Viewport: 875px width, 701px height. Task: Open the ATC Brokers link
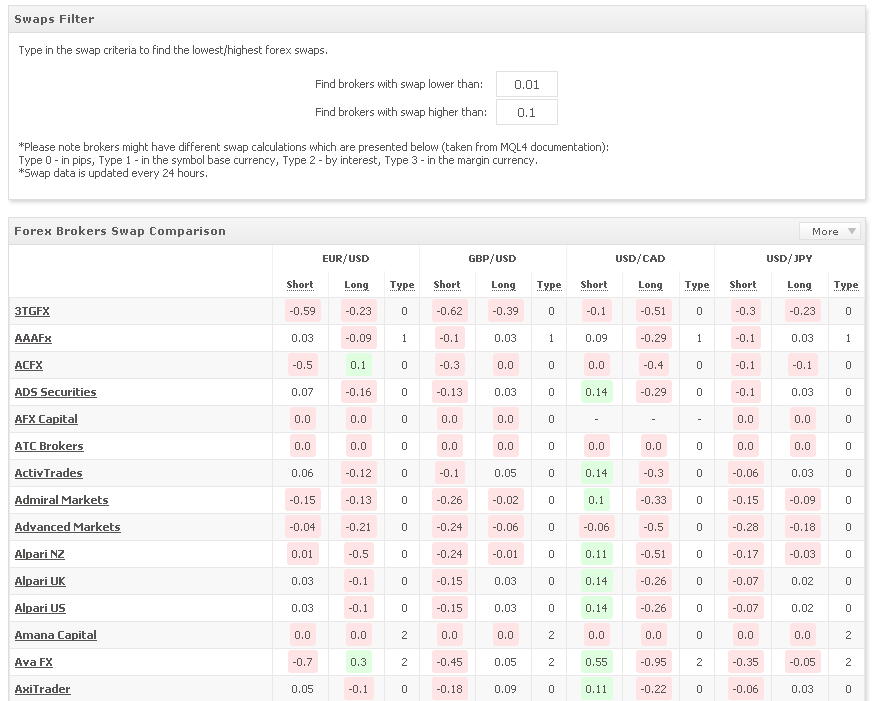tap(49, 446)
